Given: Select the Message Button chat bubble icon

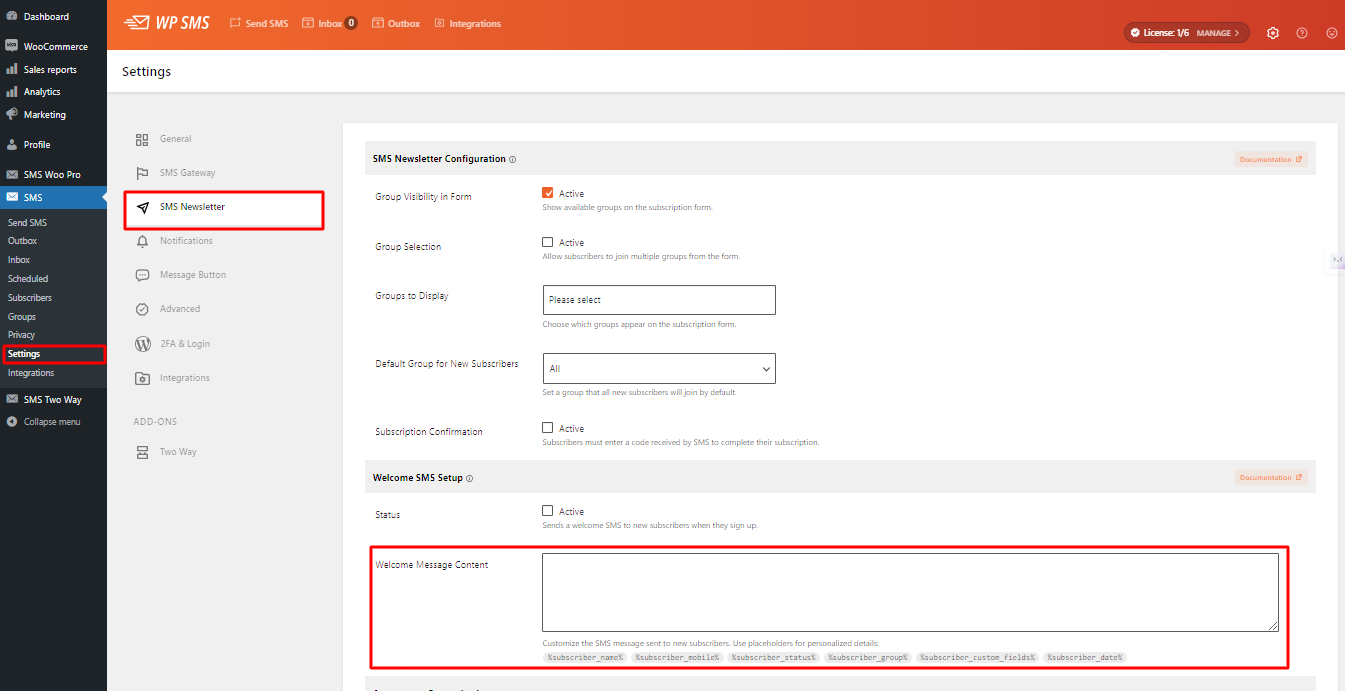Looking at the screenshot, I should pyautogui.click(x=142, y=275).
